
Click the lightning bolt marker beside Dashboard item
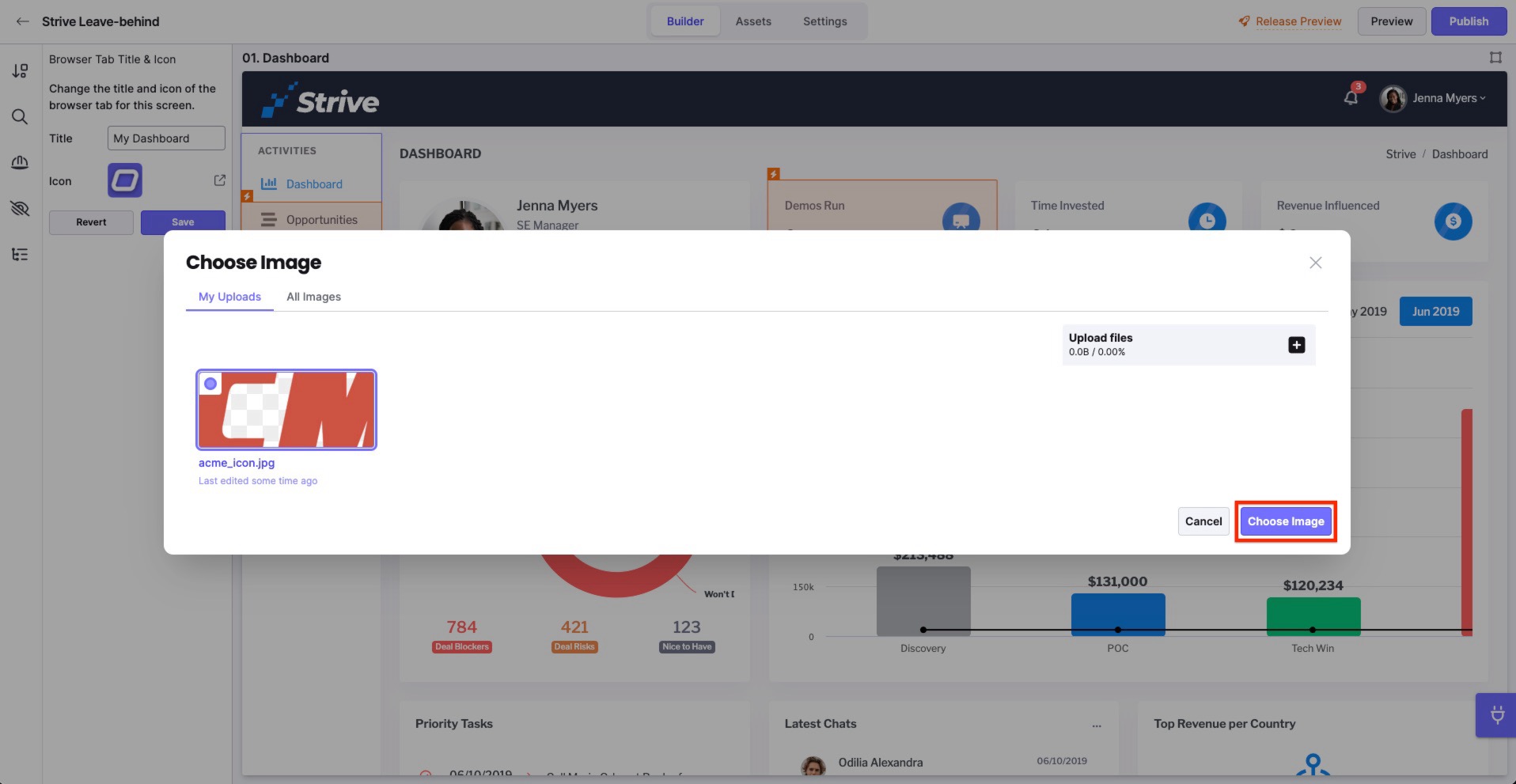click(x=247, y=195)
